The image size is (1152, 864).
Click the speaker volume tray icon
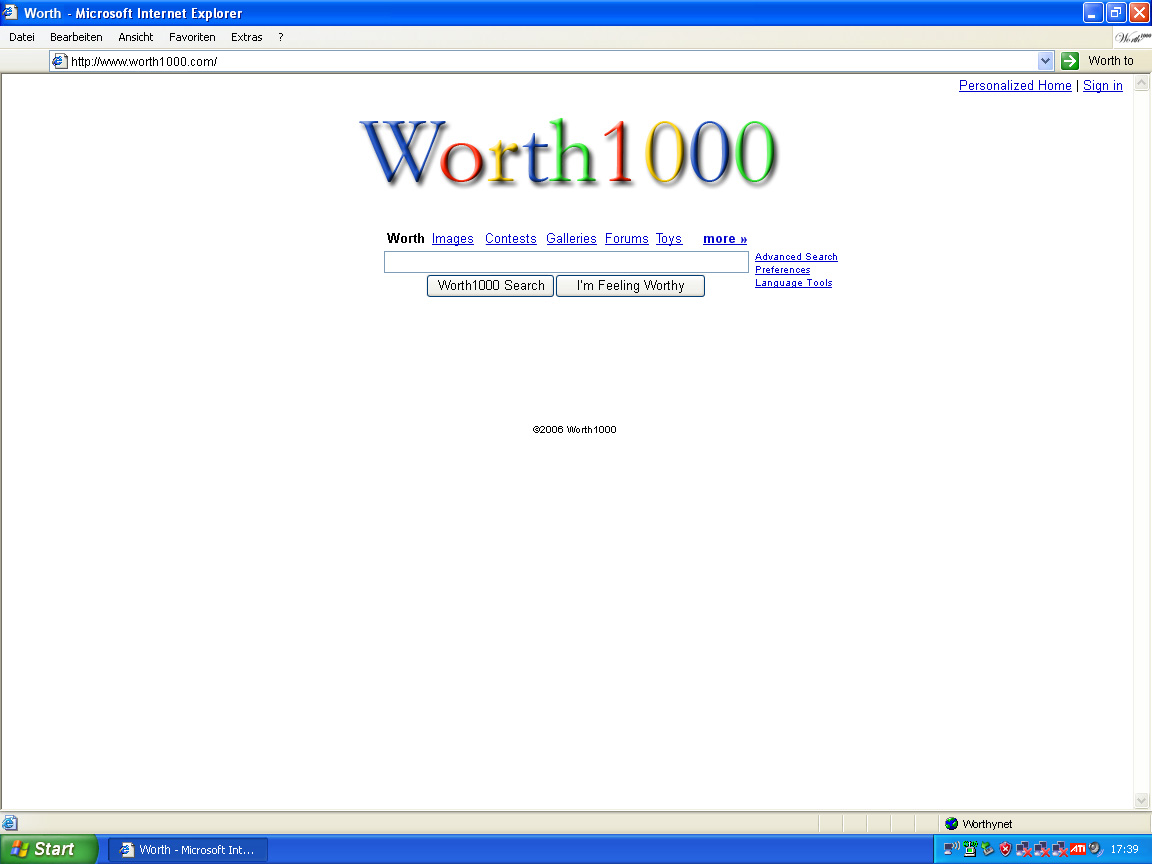pos(1095,849)
